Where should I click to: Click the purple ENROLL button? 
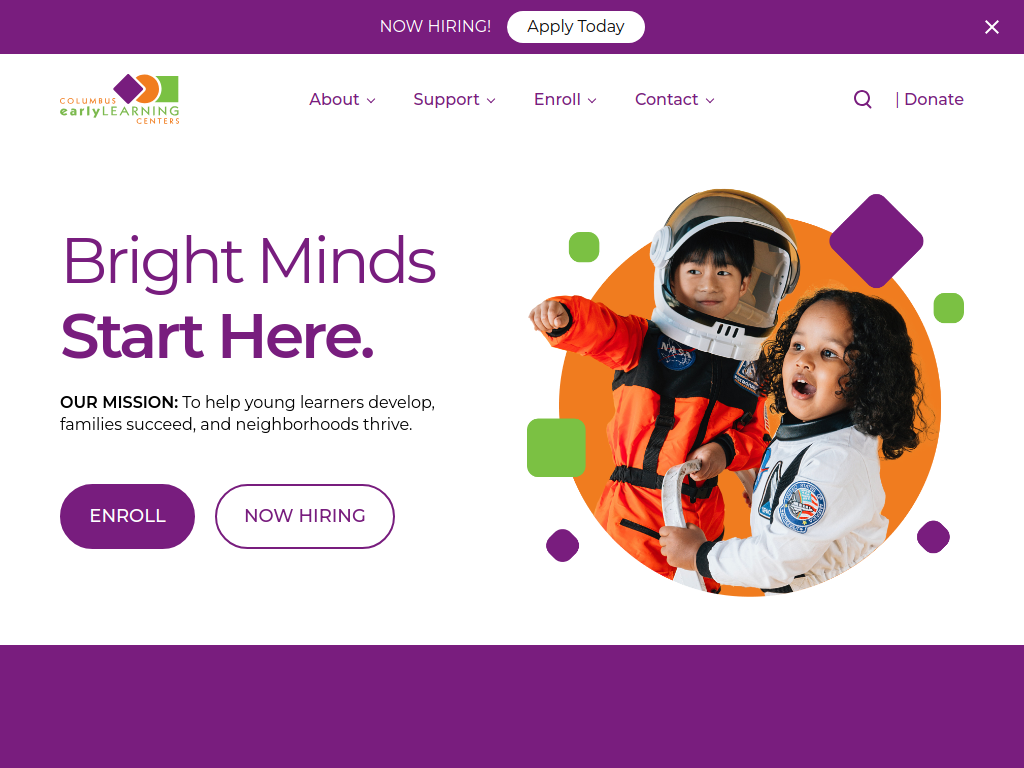click(x=127, y=516)
